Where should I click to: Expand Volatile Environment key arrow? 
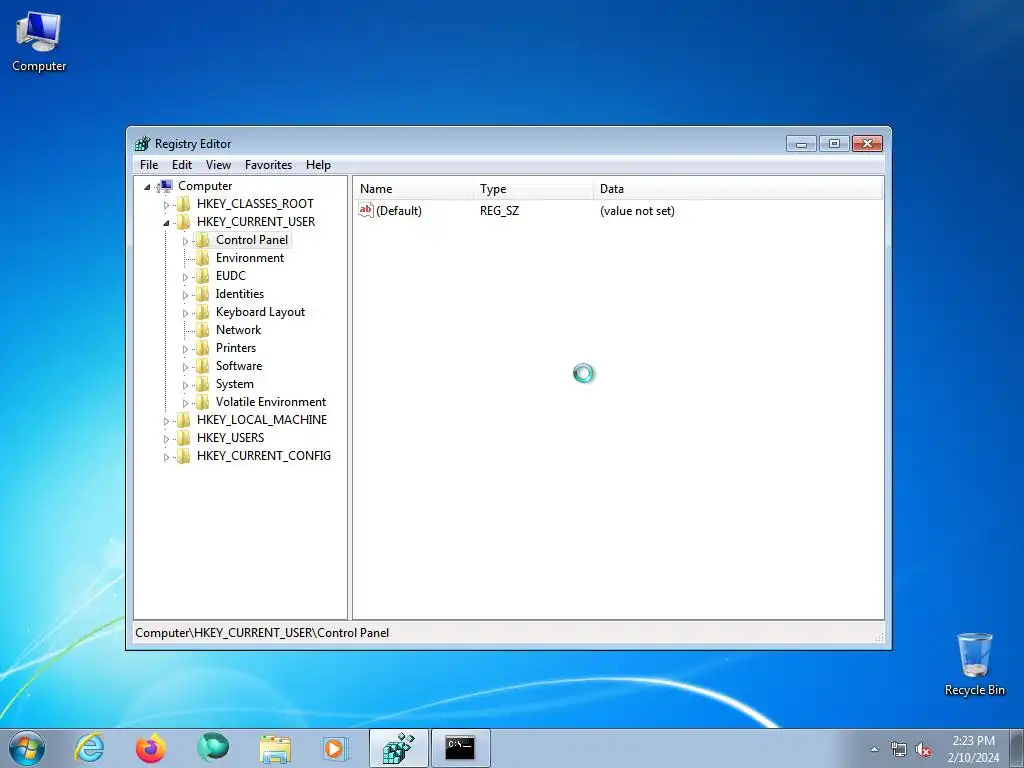[x=185, y=403]
